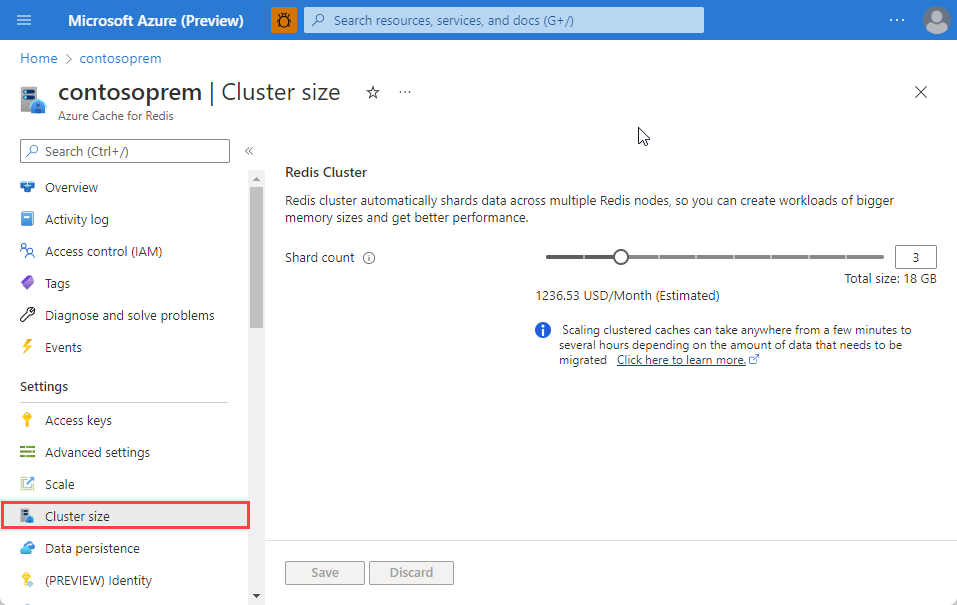View the Activity log
957x605 pixels.
click(77, 219)
